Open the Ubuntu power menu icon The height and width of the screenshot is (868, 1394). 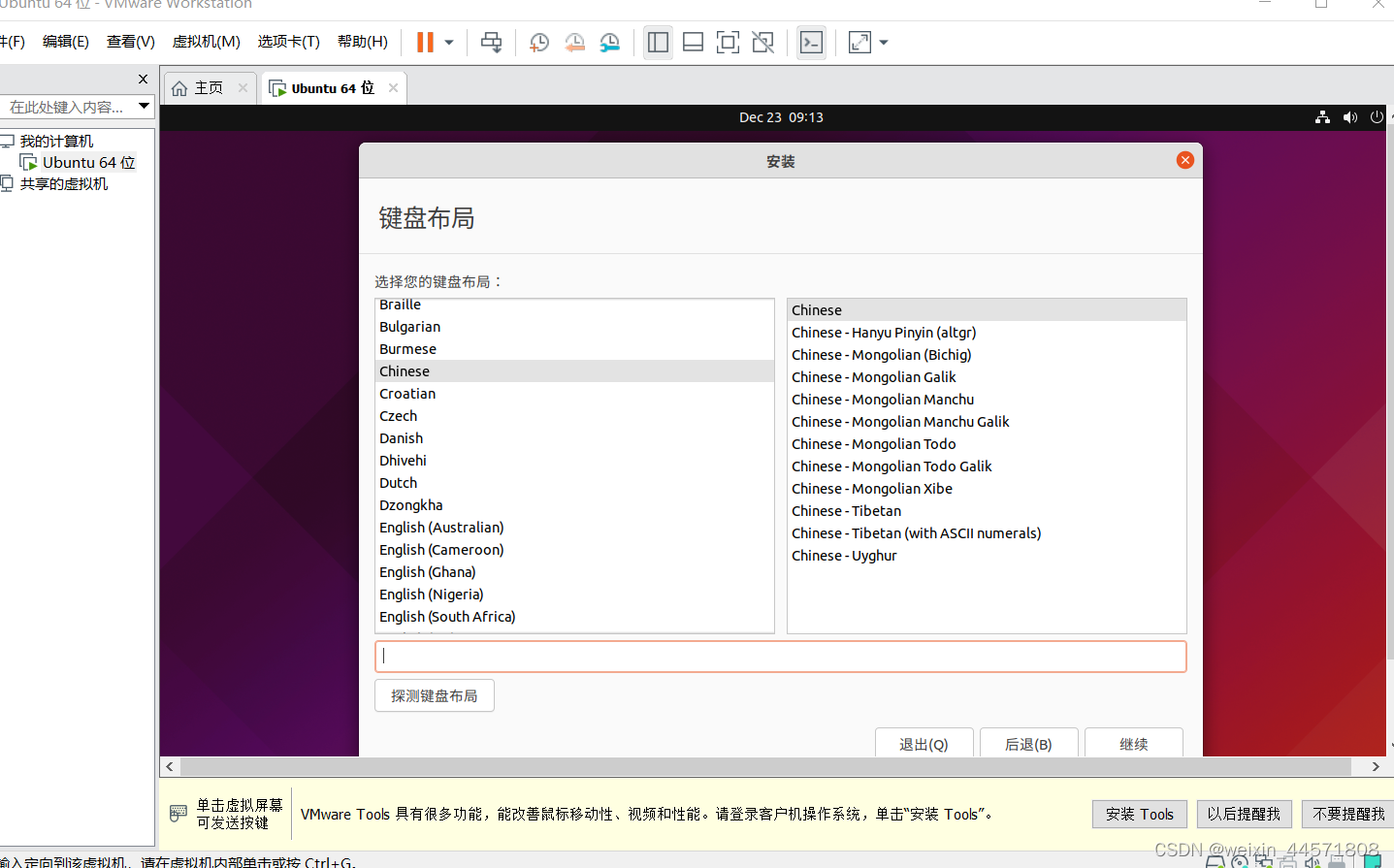click(1377, 117)
